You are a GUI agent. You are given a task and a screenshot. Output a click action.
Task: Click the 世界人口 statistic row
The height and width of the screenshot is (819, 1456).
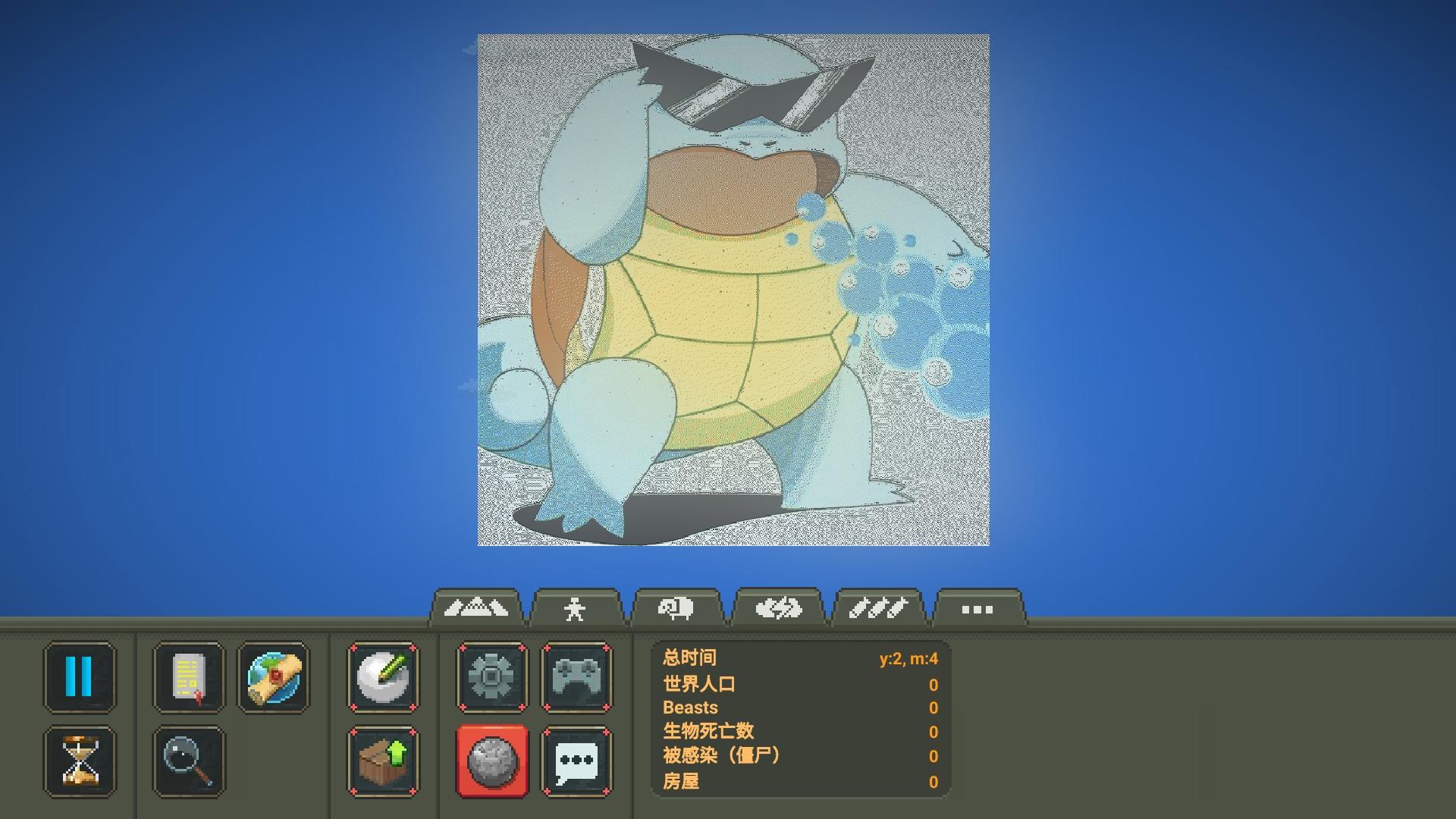[x=800, y=685]
